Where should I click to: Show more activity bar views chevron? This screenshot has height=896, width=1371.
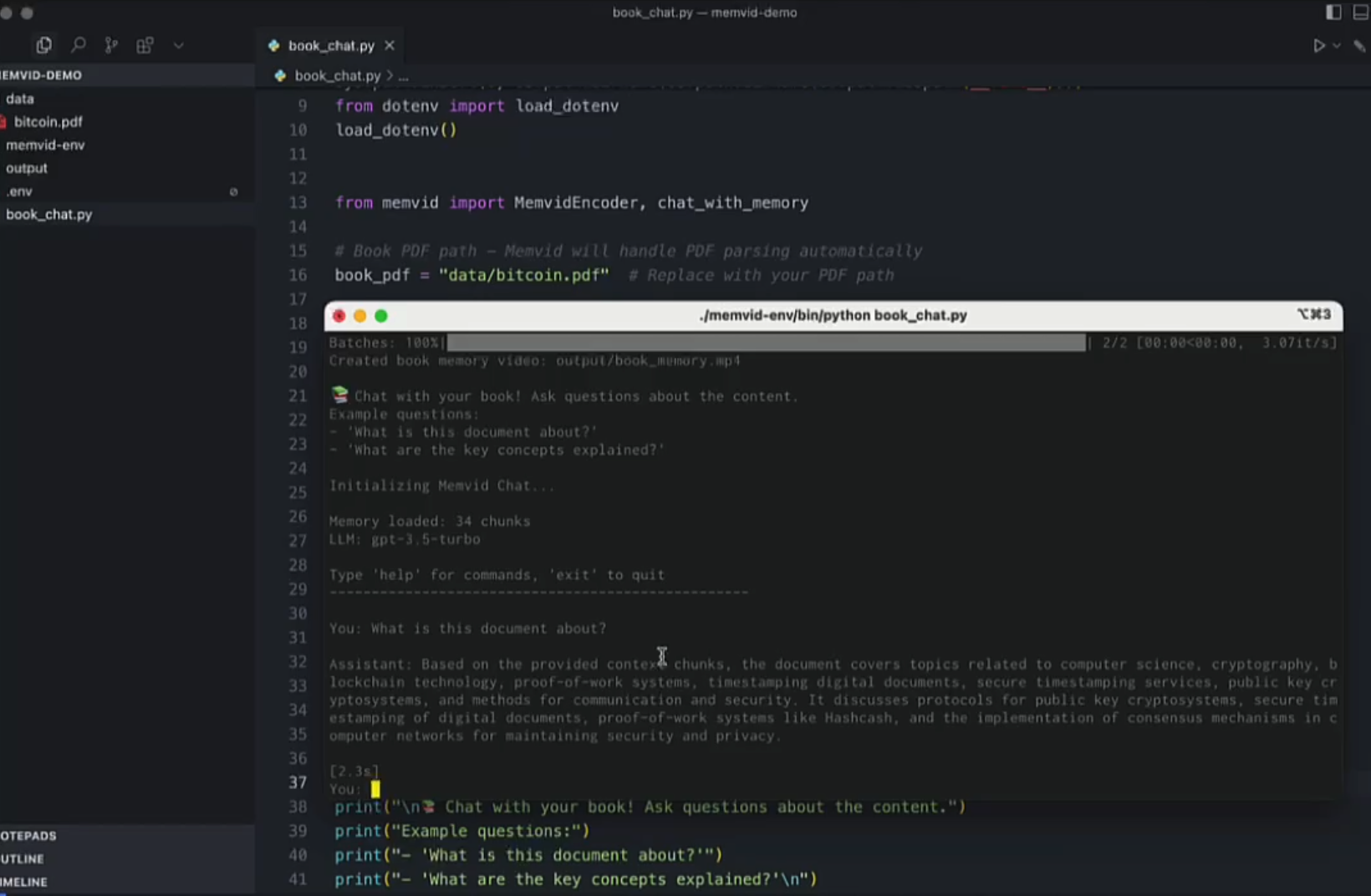click(x=178, y=45)
